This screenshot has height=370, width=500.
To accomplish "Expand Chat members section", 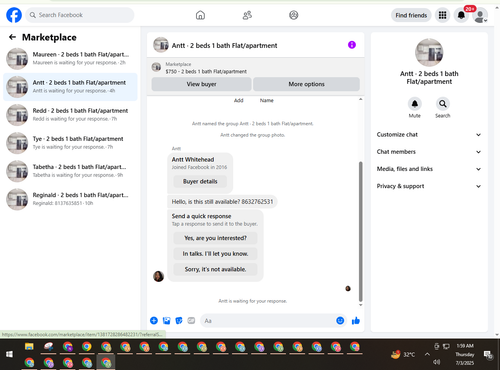I will click(429, 152).
